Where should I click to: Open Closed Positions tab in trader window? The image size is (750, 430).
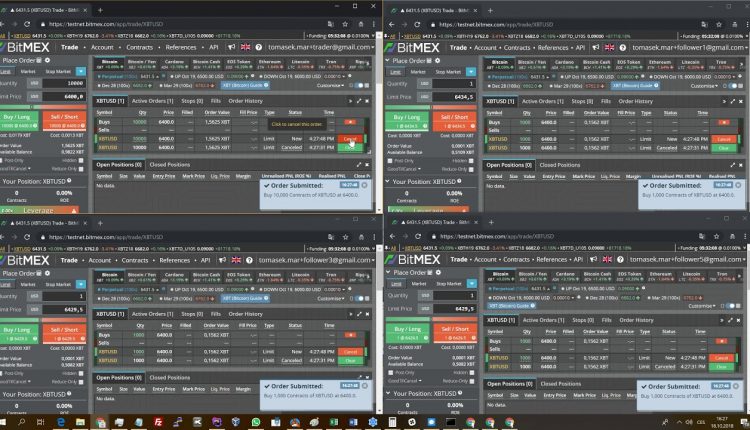click(x=169, y=165)
